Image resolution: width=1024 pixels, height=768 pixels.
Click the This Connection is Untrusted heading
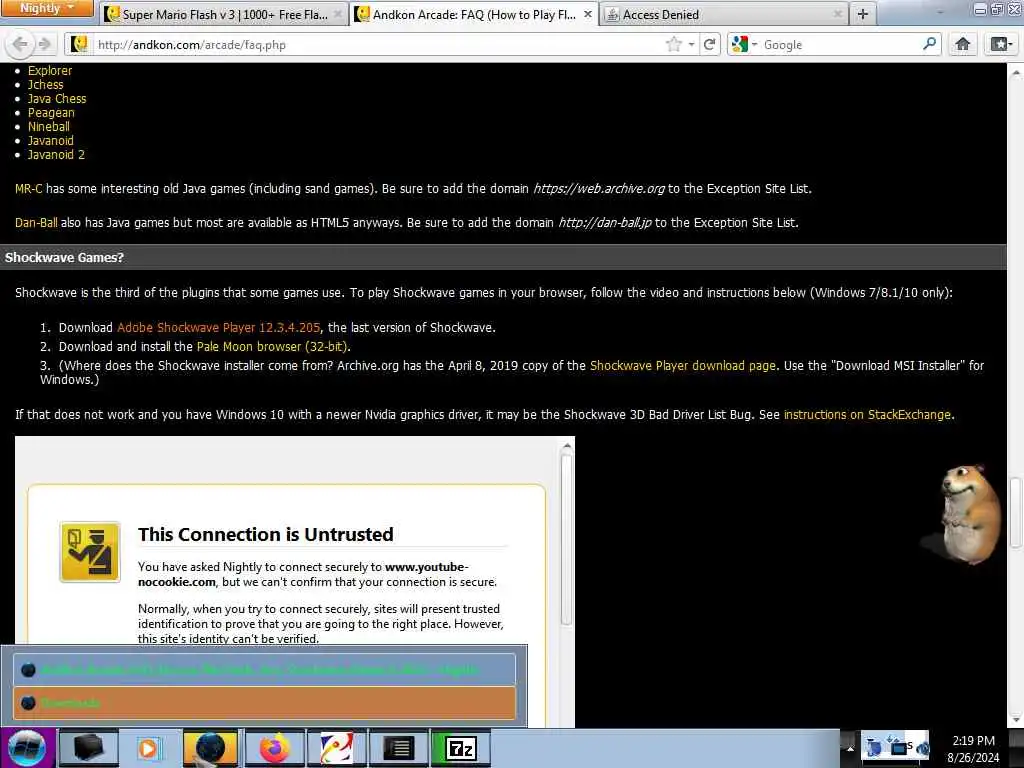[265, 534]
